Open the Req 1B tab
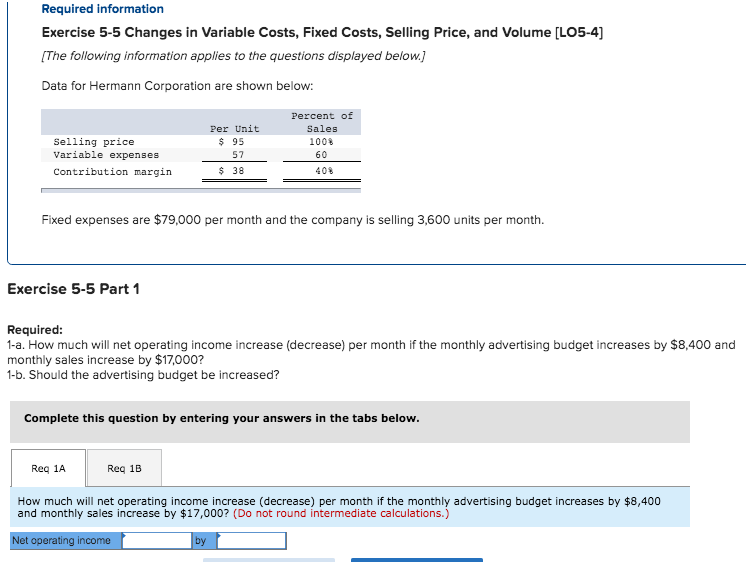The image size is (746, 565). (x=124, y=468)
